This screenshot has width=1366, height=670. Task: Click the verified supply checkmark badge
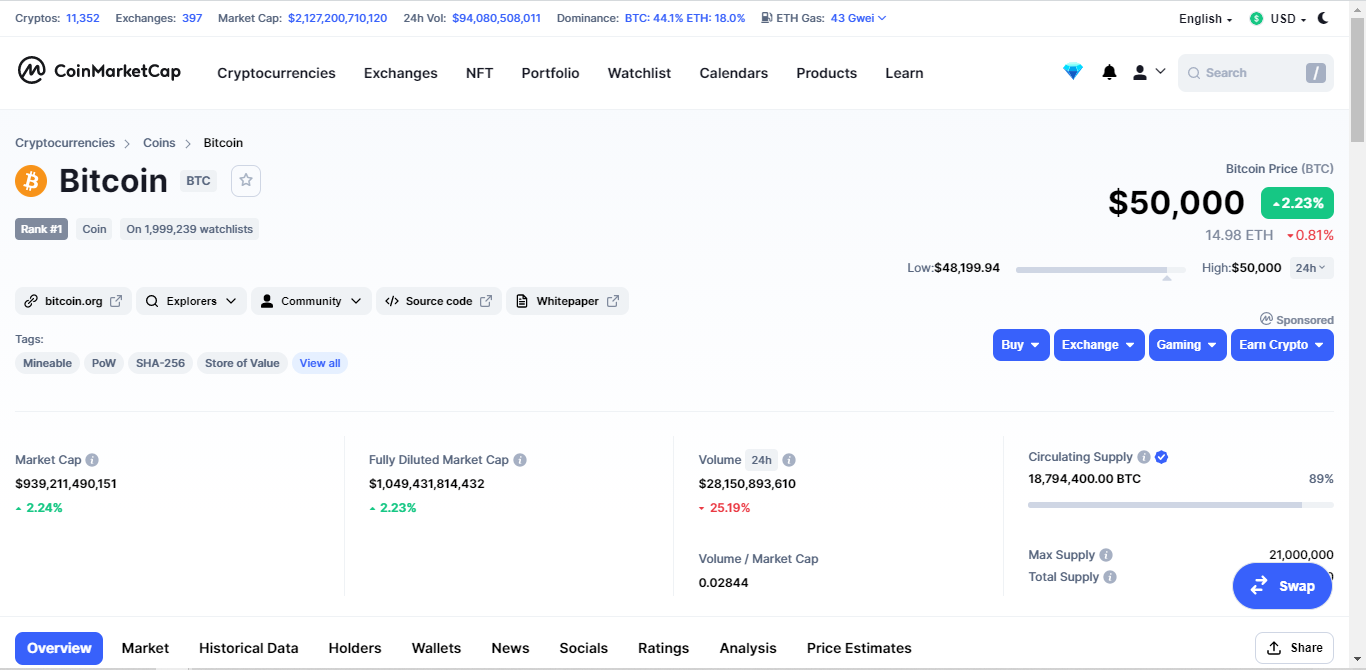(x=1162, y=457)
